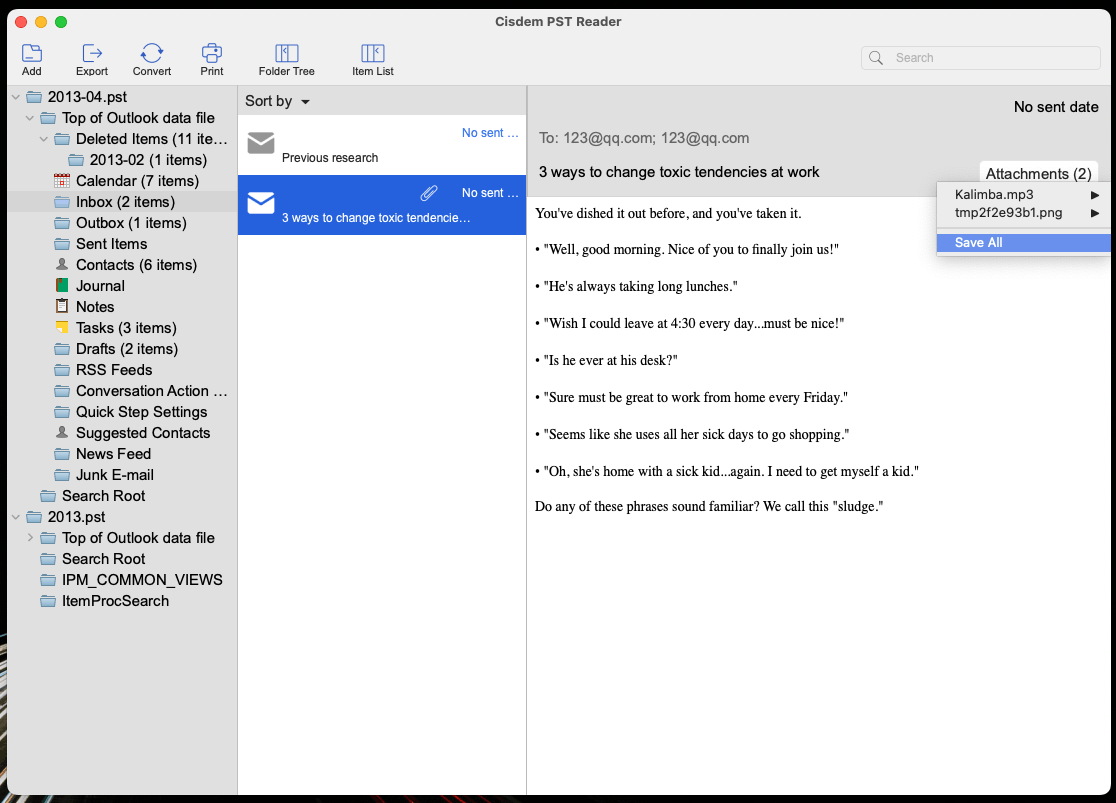Click the Tasks yellow note icon
This screenshot has width=1116, height=803.
[62, 327]
